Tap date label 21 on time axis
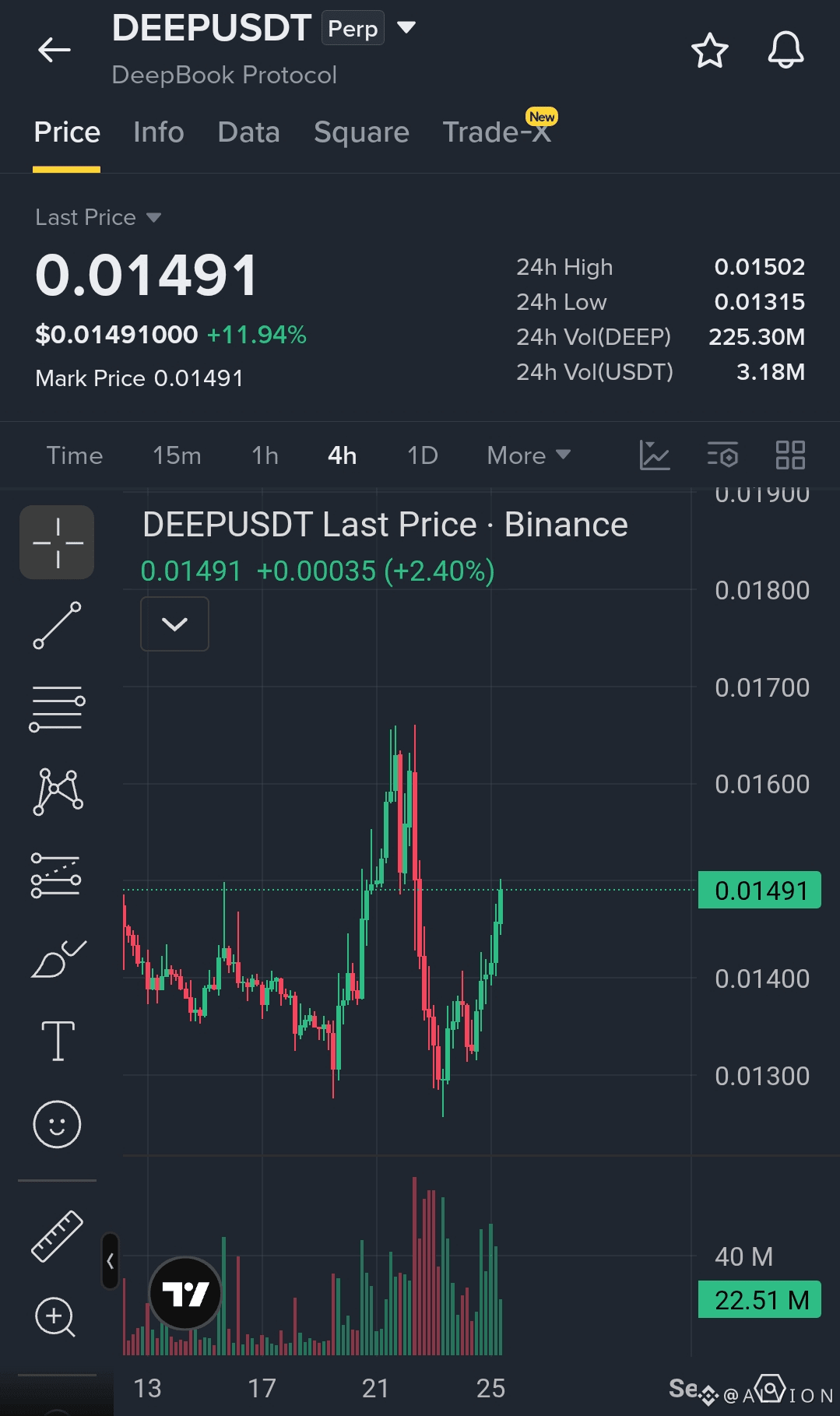 (x=375, y=1388)
